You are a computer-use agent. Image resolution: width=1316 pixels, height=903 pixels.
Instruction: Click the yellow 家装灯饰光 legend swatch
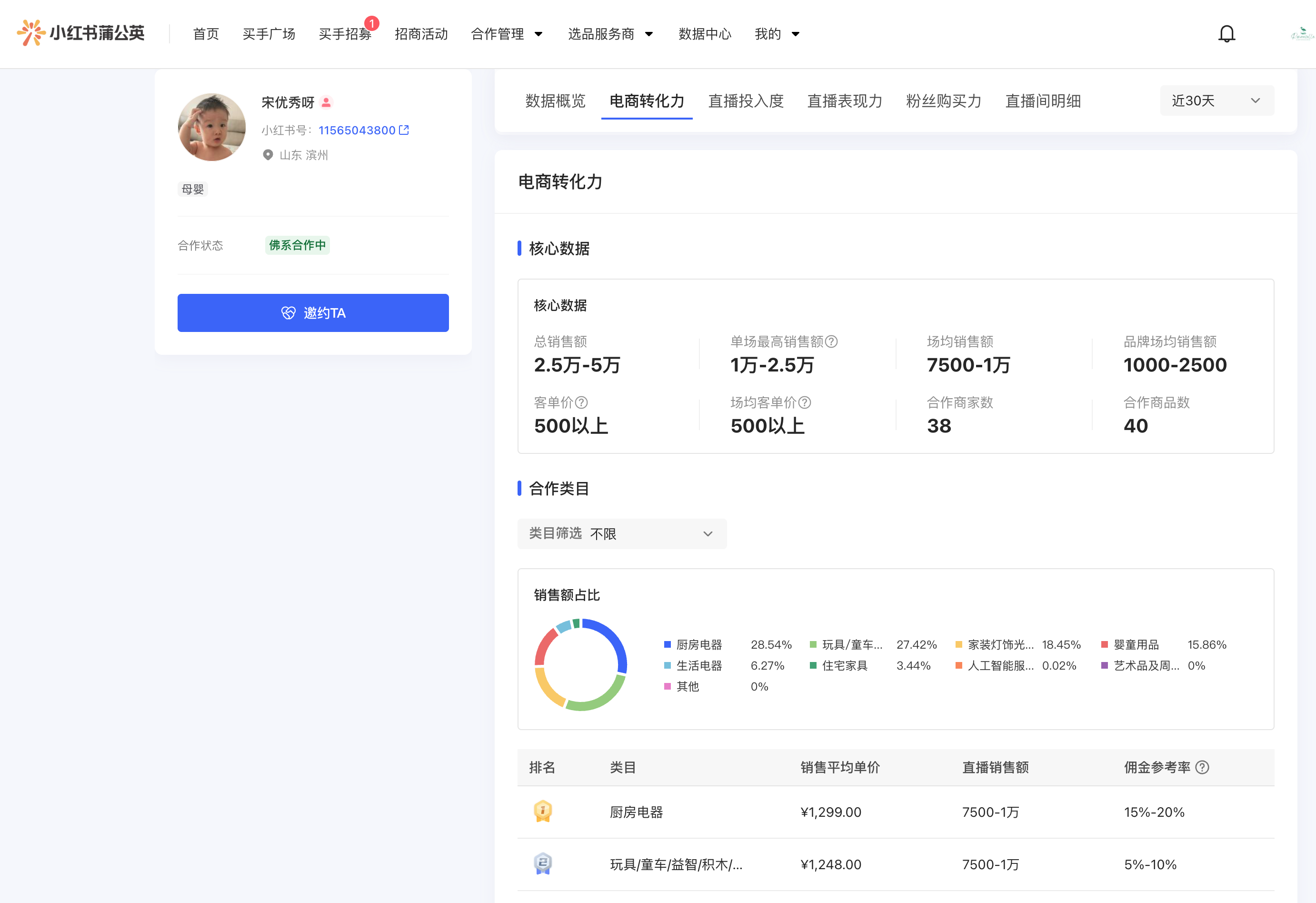coord(959,644)
